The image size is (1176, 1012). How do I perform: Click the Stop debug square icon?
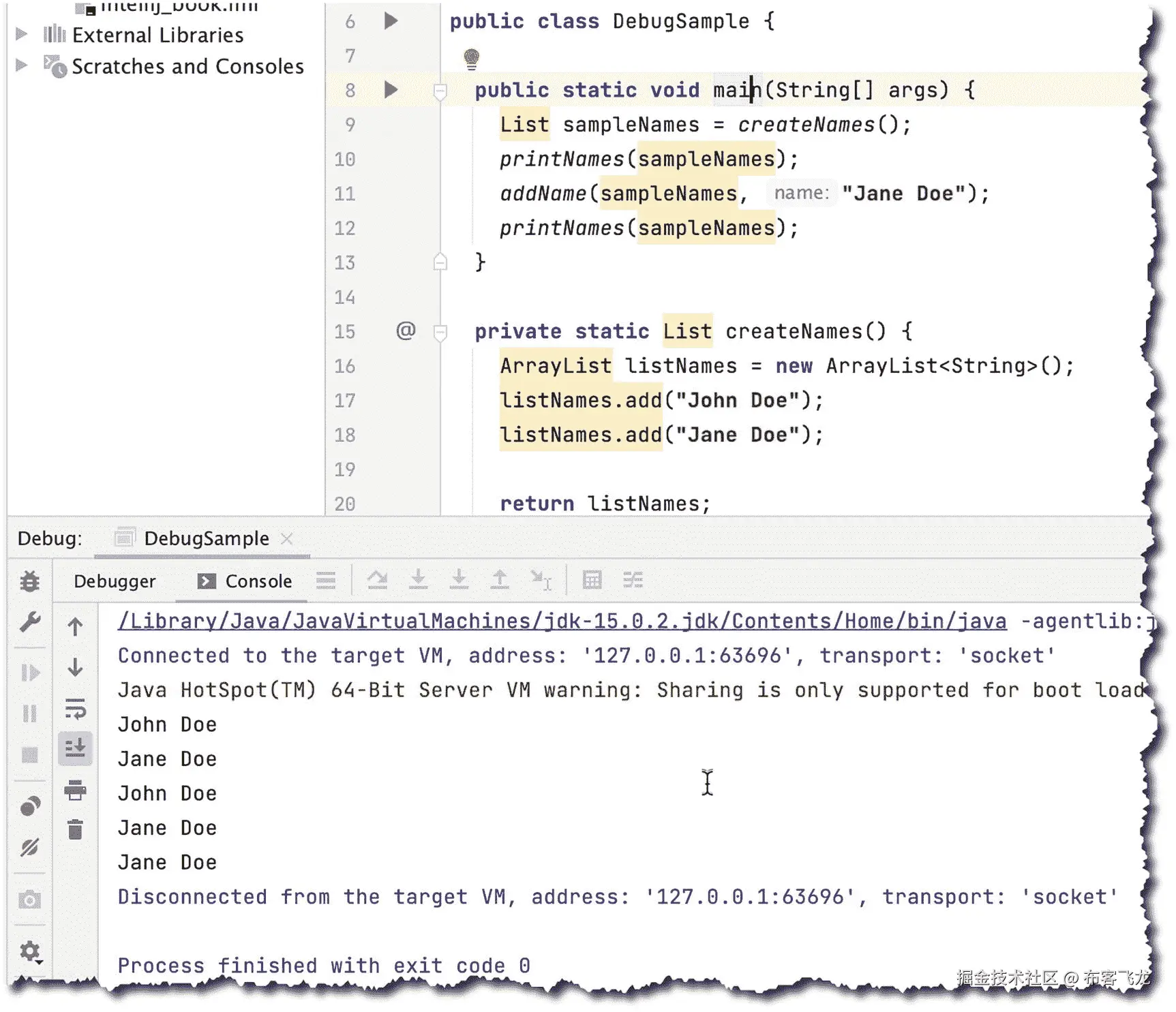click(29, 755)
